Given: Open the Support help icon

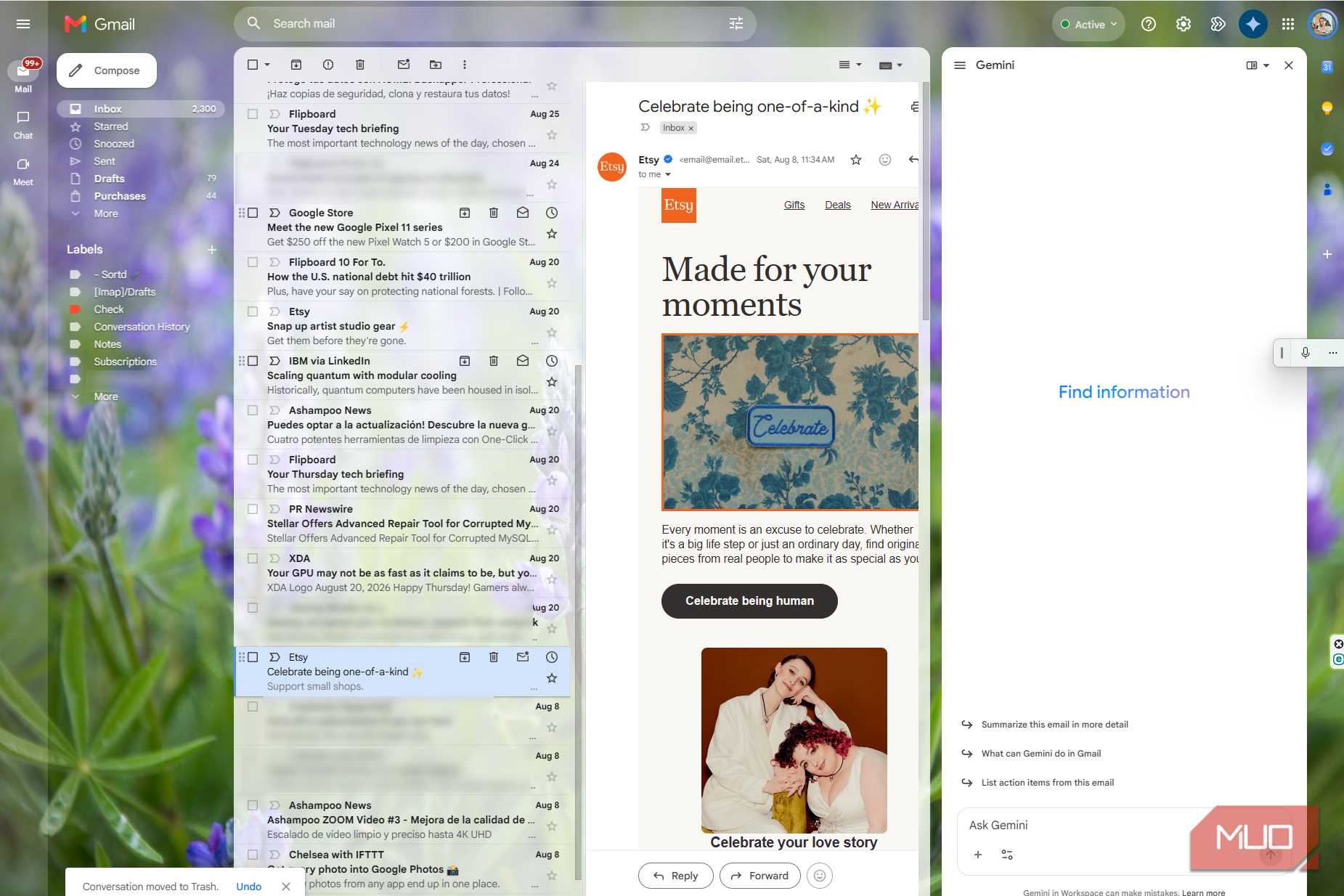Looking at the screenshot, I should point(1148,24).
